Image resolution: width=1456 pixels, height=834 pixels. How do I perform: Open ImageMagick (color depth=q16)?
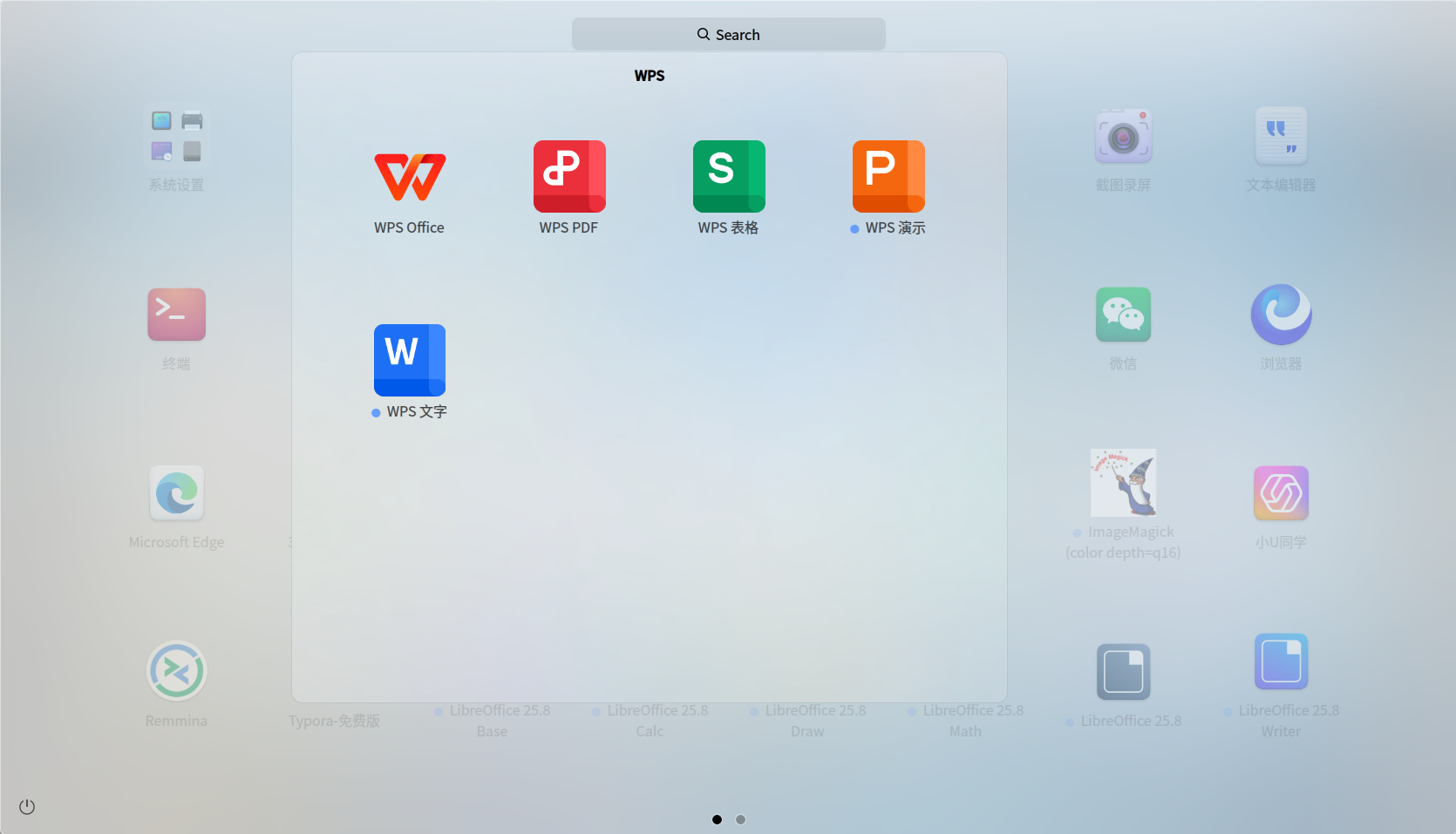click(x=1124, y=483)
